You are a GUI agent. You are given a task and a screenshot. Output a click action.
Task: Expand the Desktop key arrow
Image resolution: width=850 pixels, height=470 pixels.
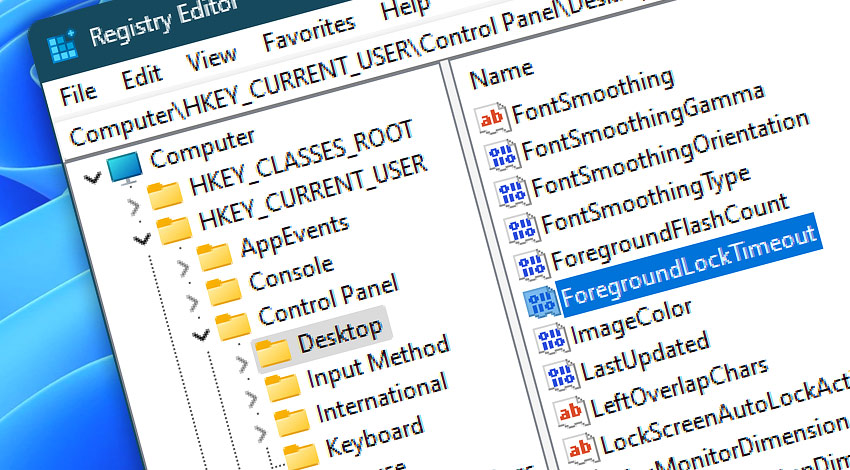pos(242,365)
